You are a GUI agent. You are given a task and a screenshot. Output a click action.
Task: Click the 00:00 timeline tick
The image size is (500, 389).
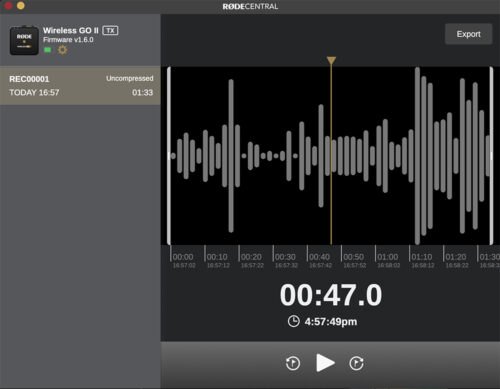click(x=183, y=257)
